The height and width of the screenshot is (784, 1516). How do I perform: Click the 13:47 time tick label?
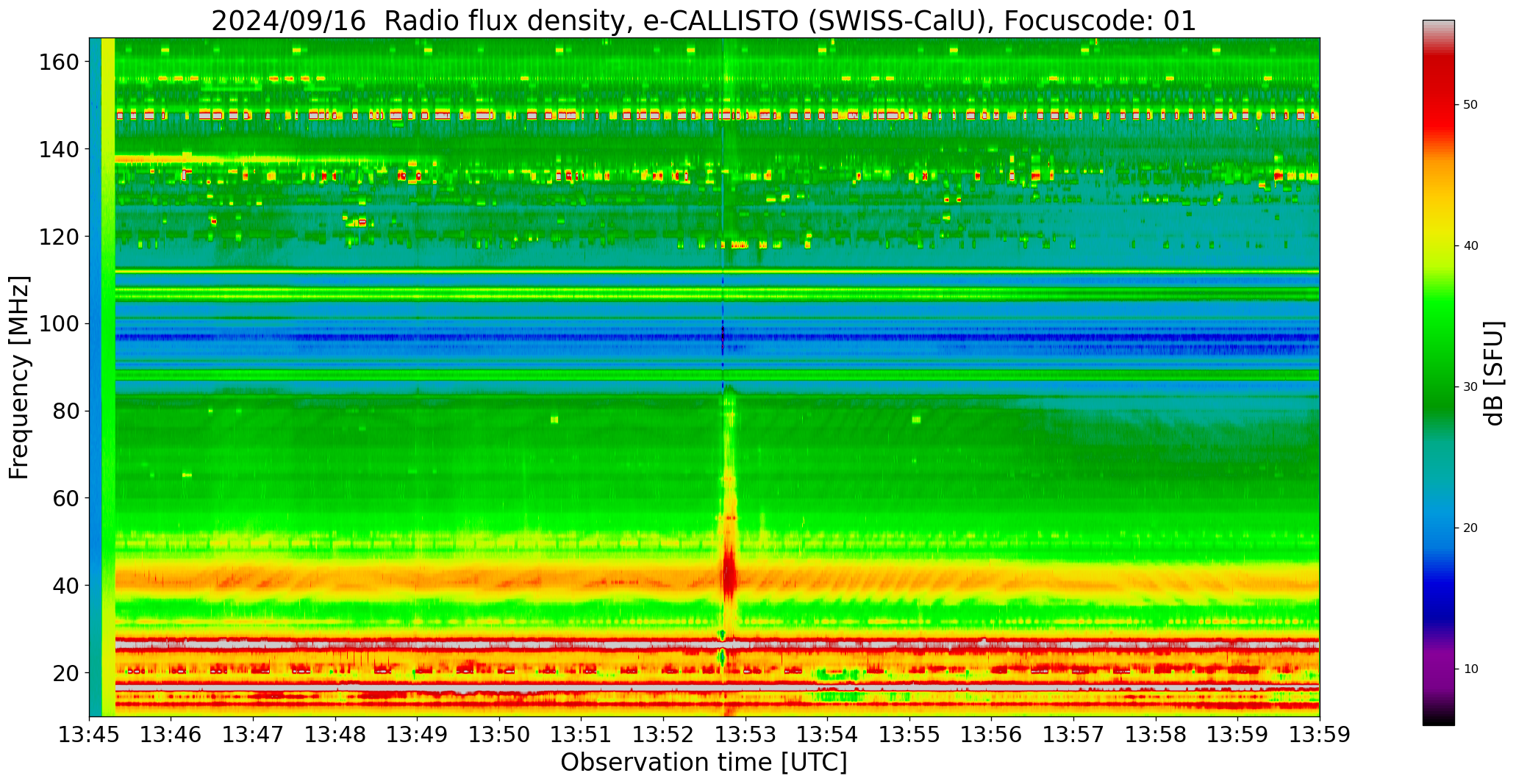[254, 736]
